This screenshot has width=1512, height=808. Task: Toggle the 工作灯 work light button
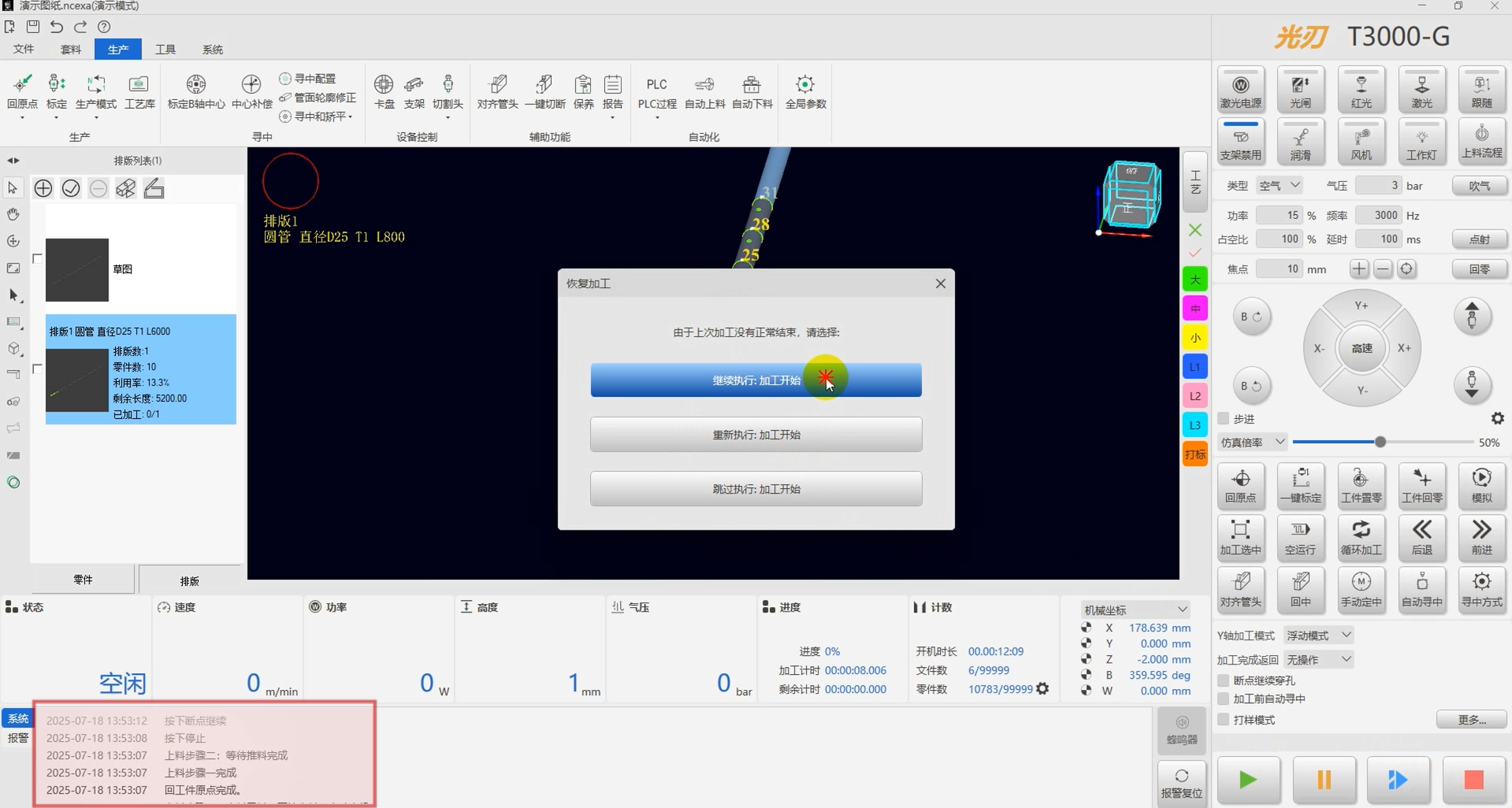(x=1421, y=142)
